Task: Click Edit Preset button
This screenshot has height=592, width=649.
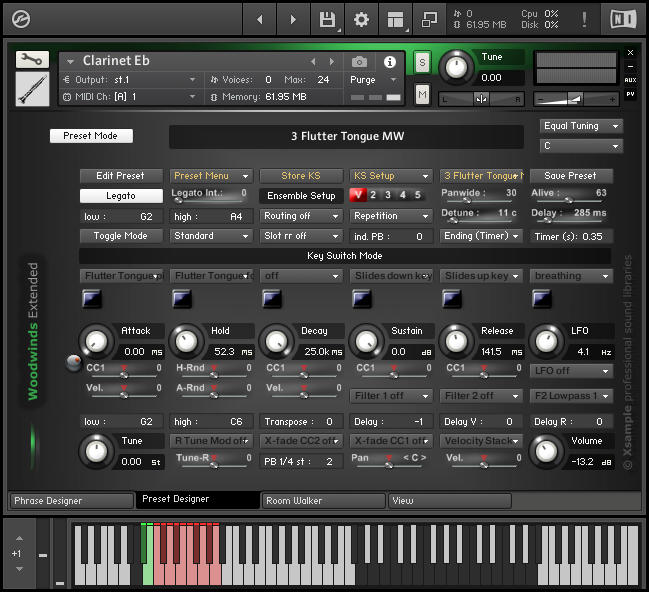Action: (121, 176)
